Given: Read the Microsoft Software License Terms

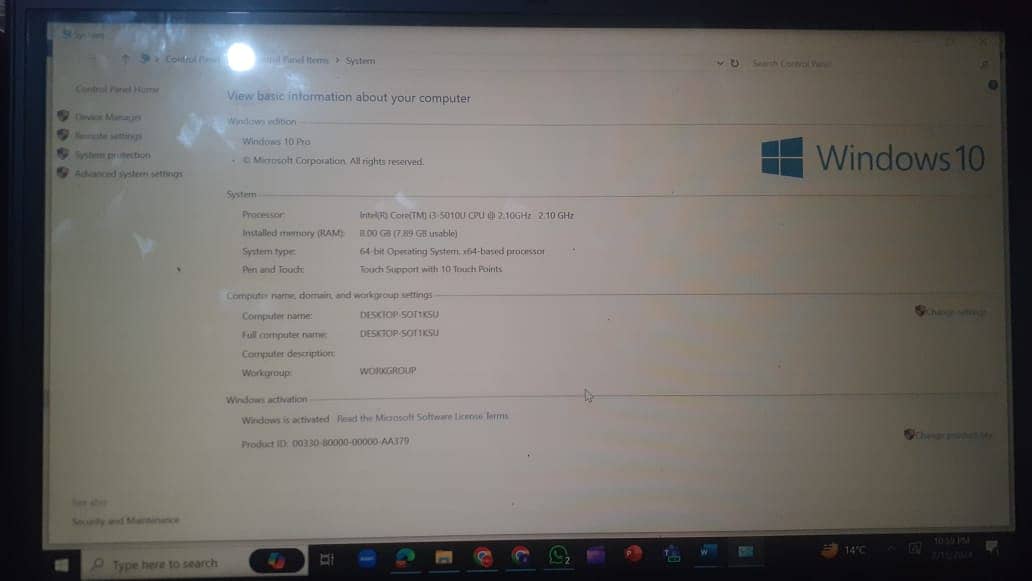Looking at the screenshot, I should (423, 417).
